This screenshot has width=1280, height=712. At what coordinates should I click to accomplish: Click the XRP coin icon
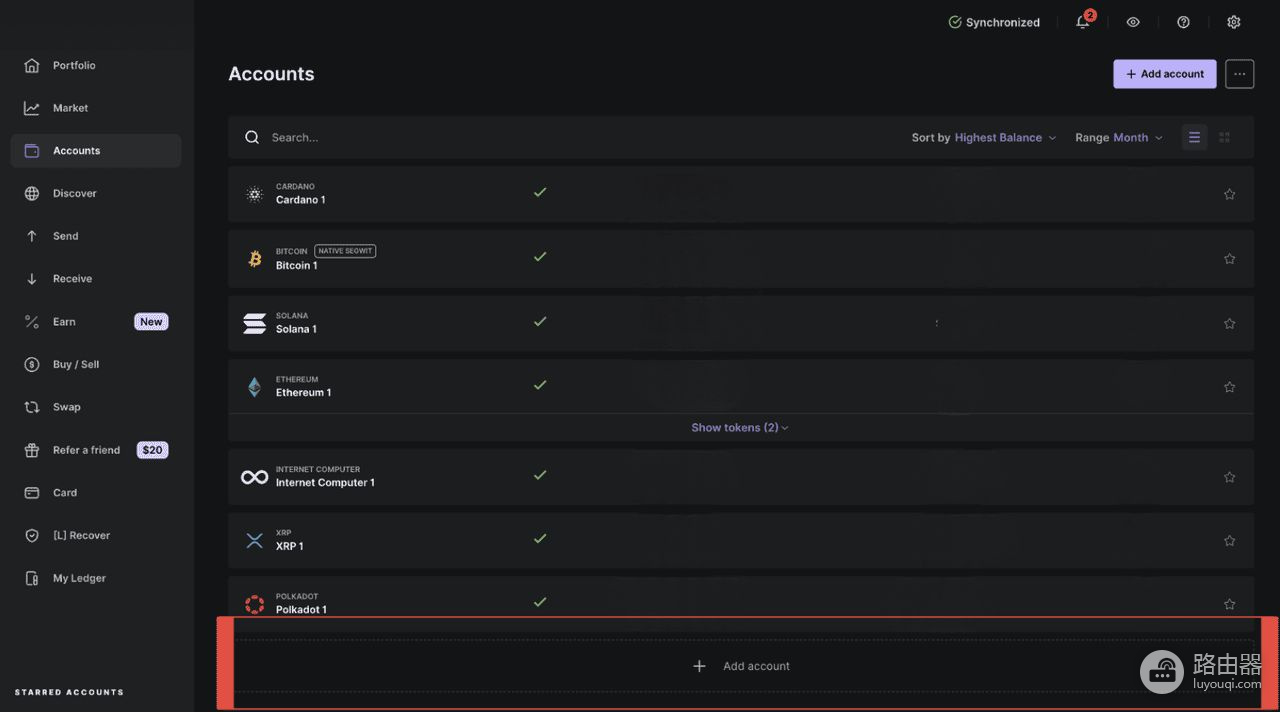[x=254, y=541]
